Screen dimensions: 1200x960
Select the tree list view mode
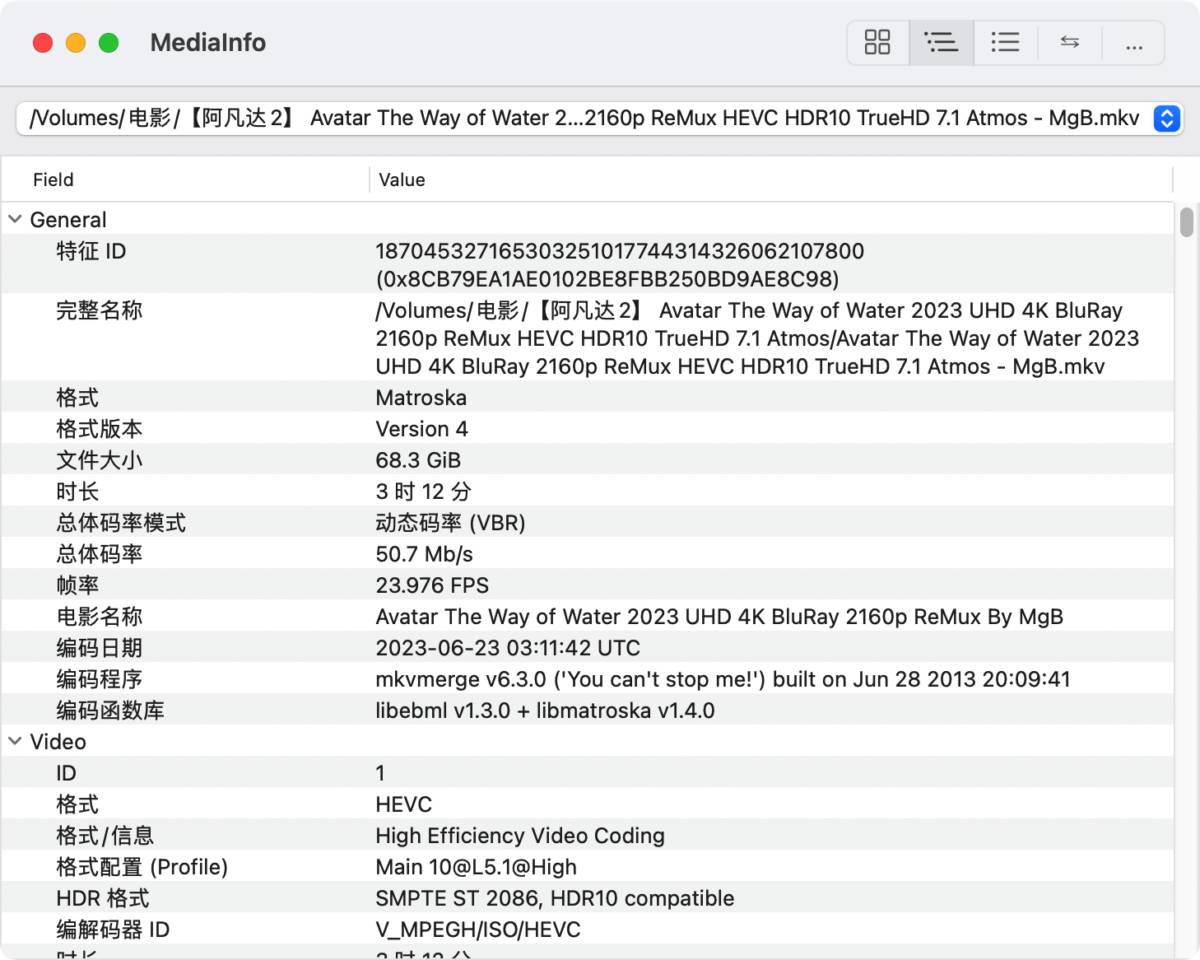click(x=941, y=42)
